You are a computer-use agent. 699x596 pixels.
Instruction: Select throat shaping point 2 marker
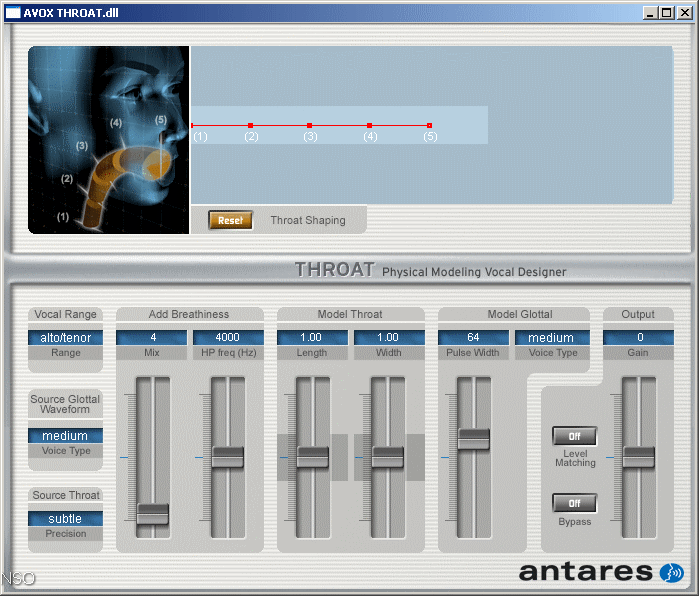[250, 126]
